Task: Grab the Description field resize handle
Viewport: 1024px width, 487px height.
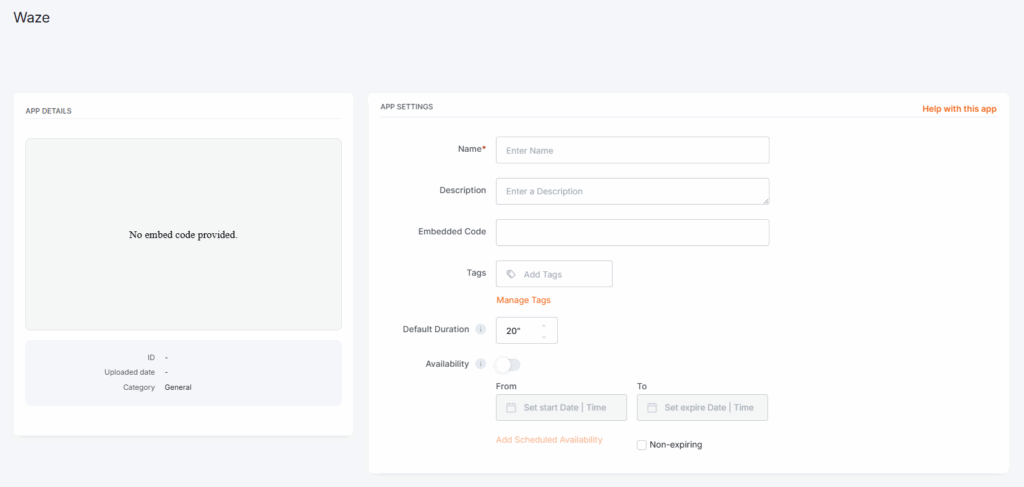Action: coord(764,199)
